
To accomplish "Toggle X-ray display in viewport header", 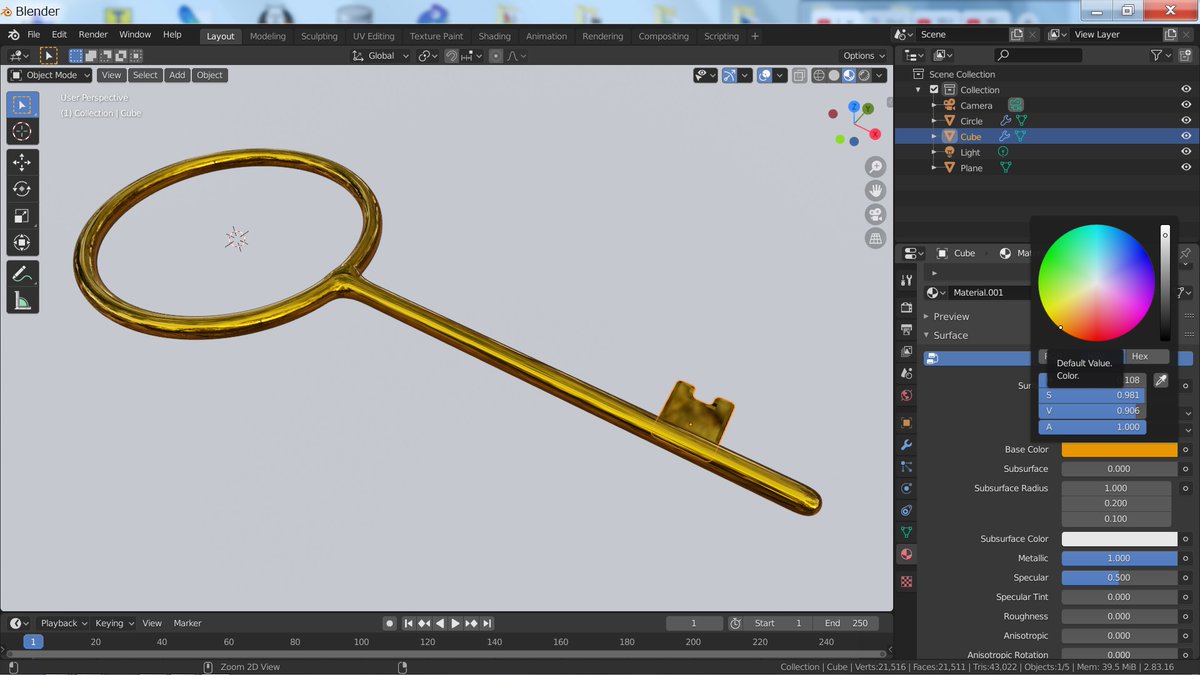I will click(799, 75).
